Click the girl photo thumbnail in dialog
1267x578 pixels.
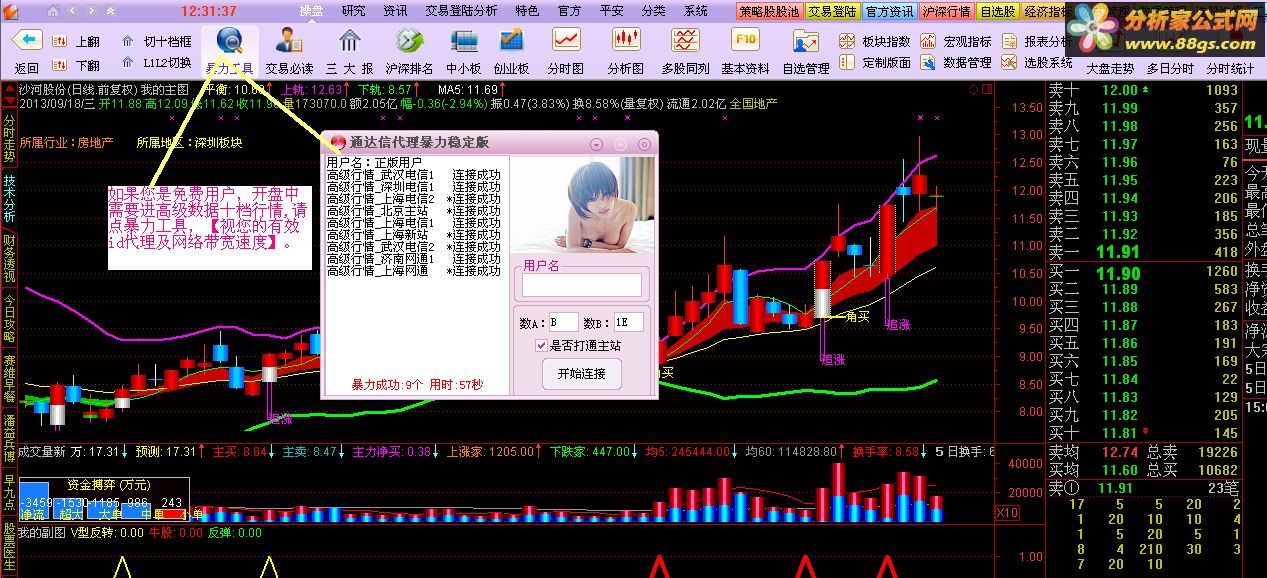click(x=583, y=204)
